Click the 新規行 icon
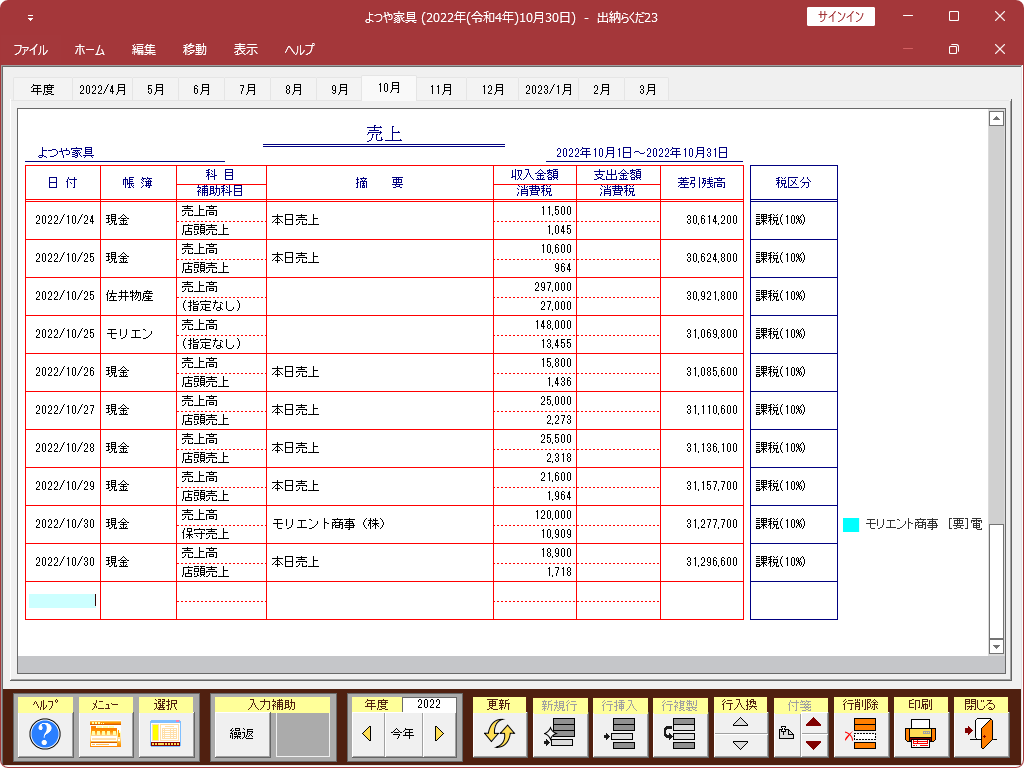1024x768 pixels. [x=560, y=734]
